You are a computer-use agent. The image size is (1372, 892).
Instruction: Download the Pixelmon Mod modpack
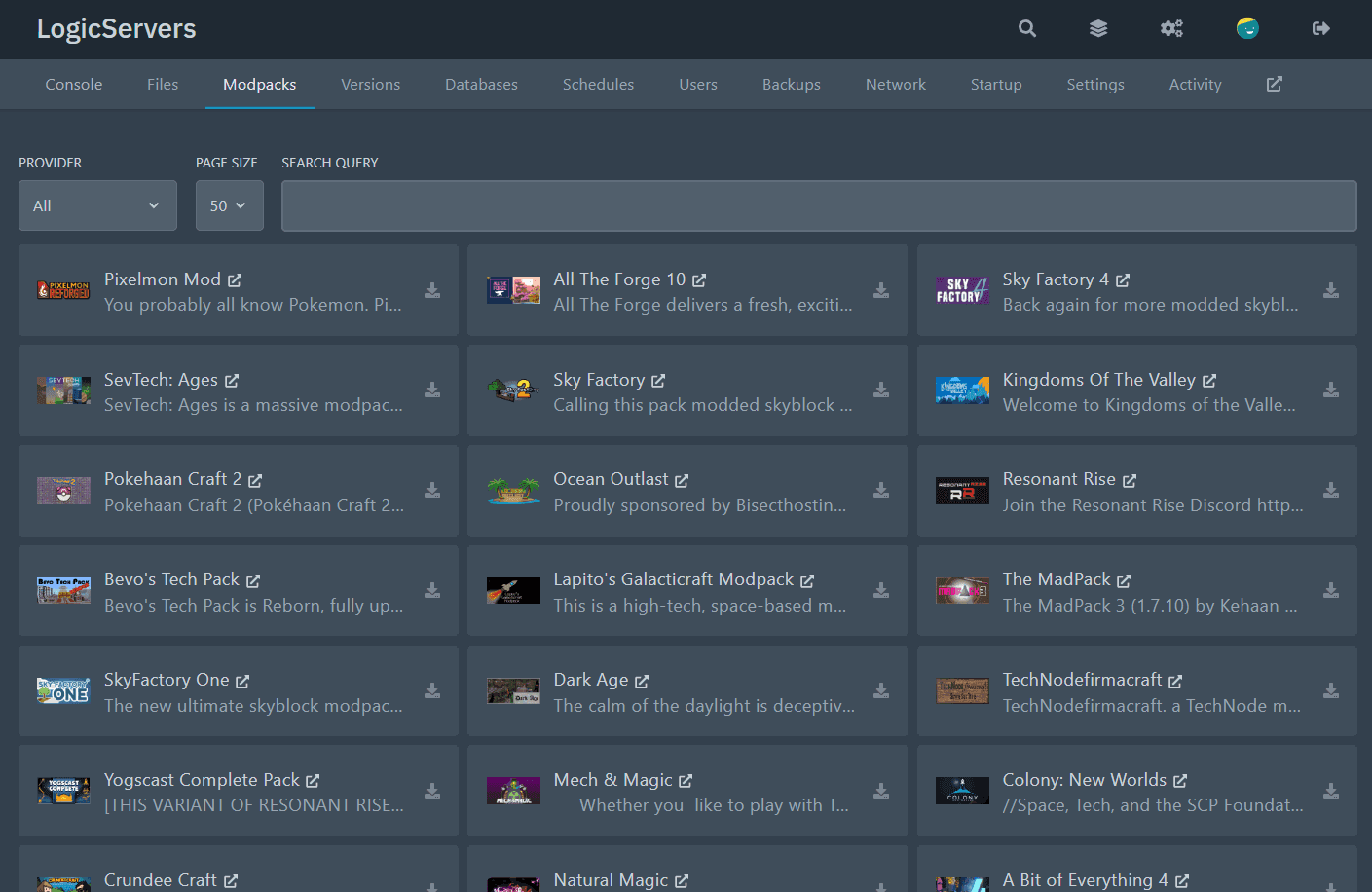coord(432,290)
